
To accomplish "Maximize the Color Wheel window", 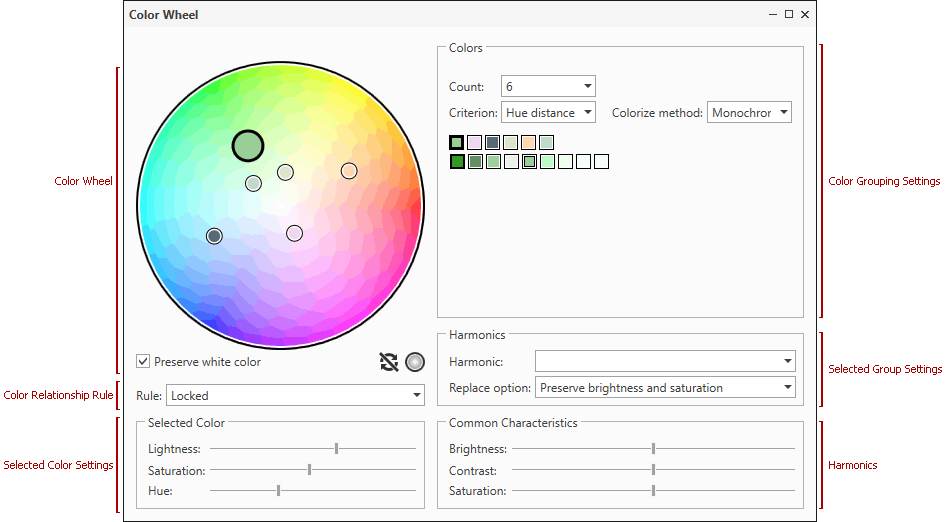I will pos(789,14).
